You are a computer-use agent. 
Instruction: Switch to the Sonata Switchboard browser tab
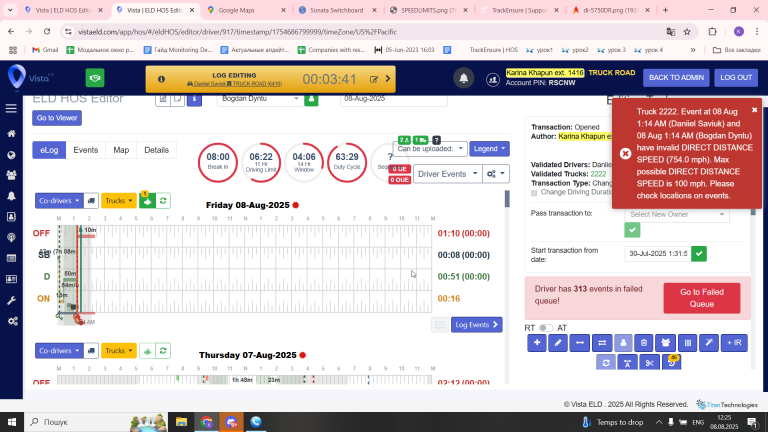click(x=337, y=10)
